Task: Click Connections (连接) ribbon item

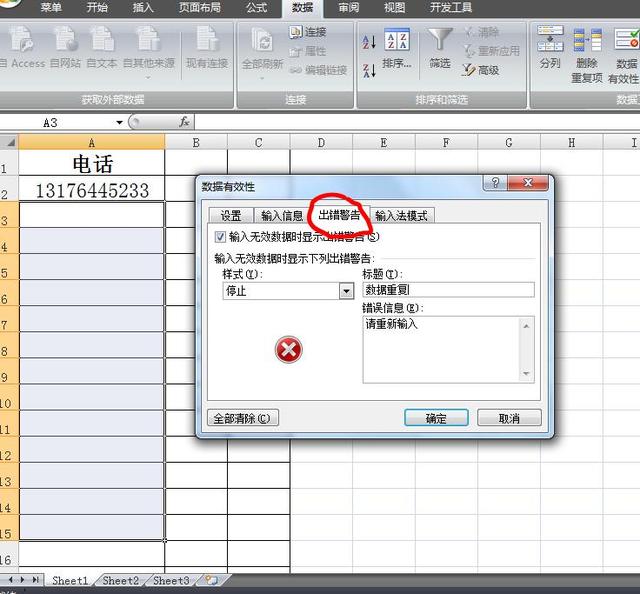Action: 308,32
